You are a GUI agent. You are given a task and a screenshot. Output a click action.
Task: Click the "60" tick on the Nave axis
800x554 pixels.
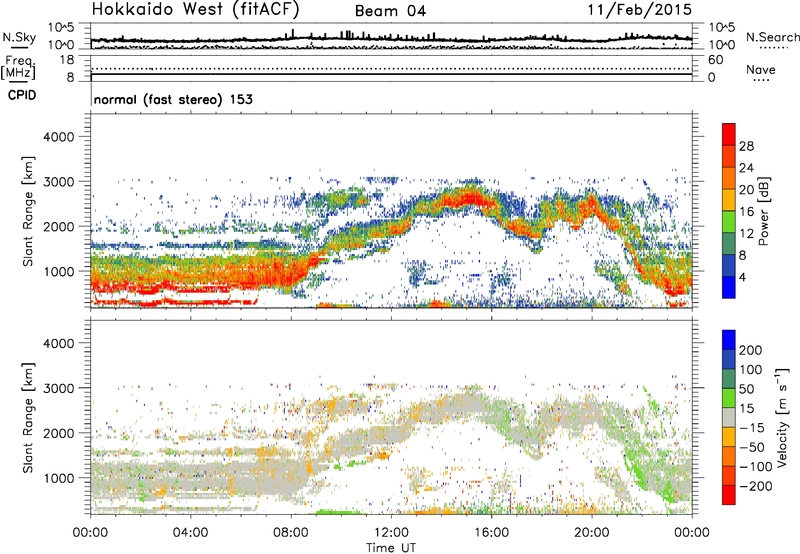point(715,60)
